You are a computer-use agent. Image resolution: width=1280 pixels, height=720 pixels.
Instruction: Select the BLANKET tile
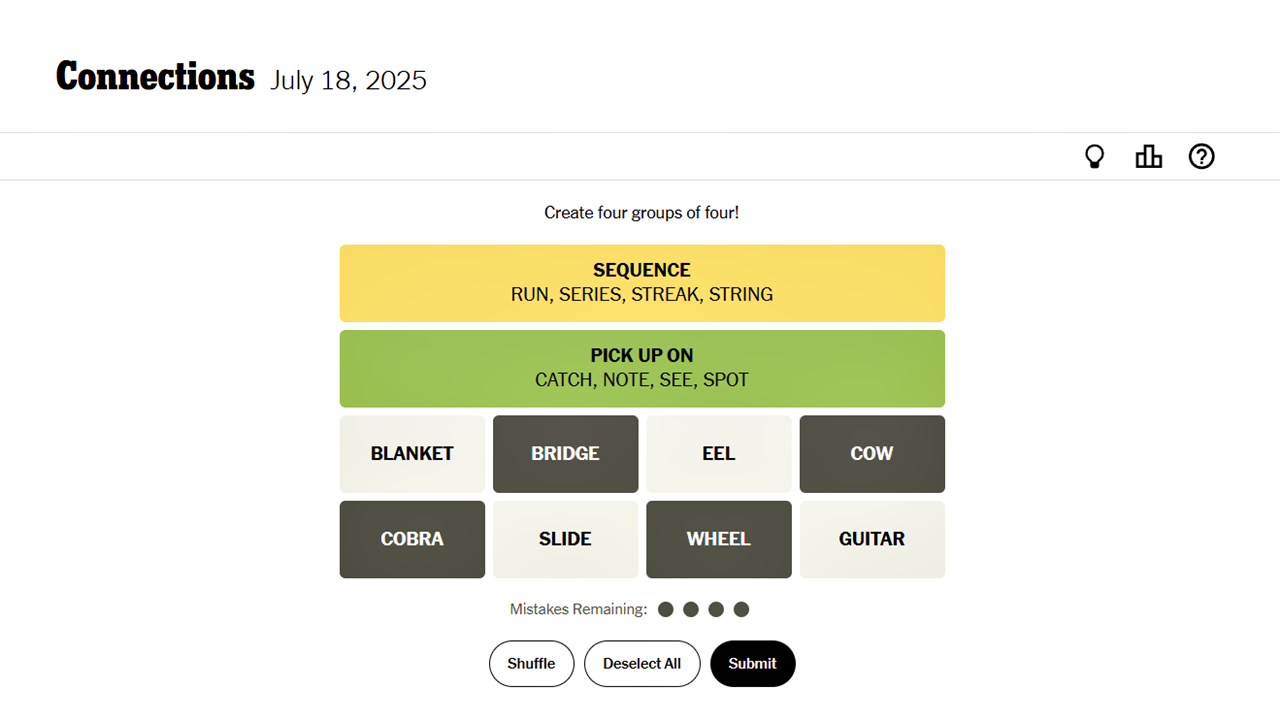(412, 454)
